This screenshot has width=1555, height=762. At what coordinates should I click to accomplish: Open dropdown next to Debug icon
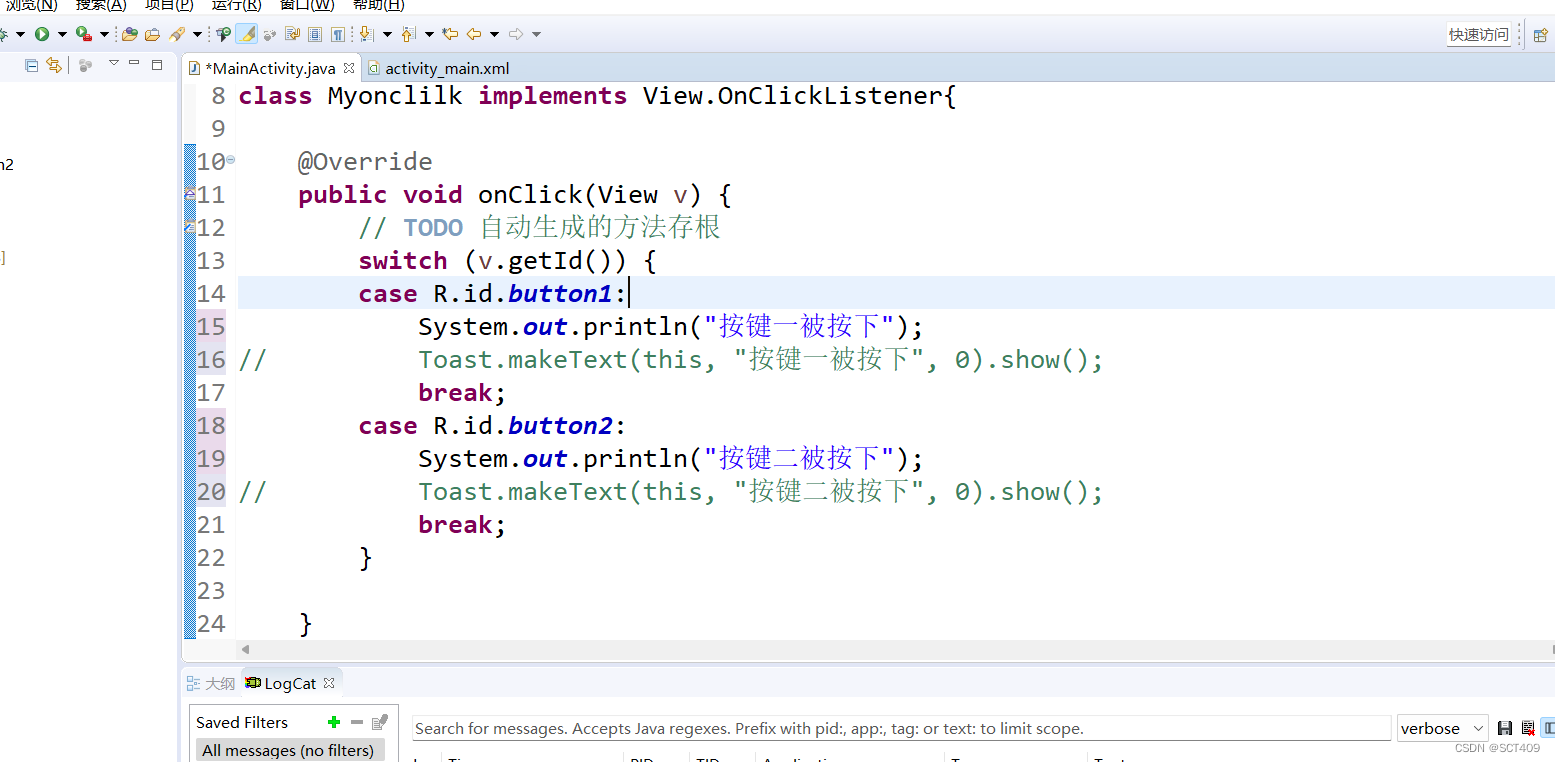20,34
